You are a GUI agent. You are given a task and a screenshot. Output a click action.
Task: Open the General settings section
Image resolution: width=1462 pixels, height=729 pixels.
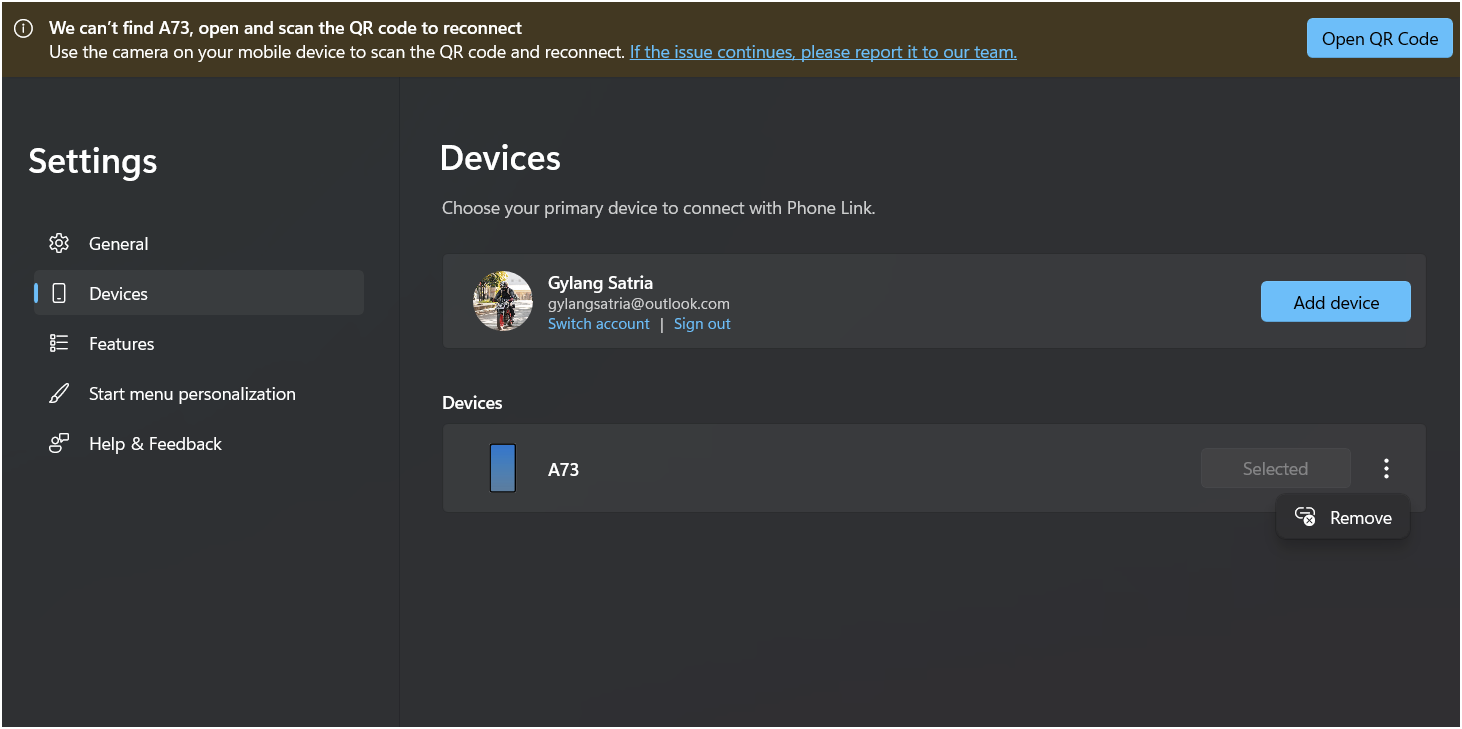coord(199,243)
